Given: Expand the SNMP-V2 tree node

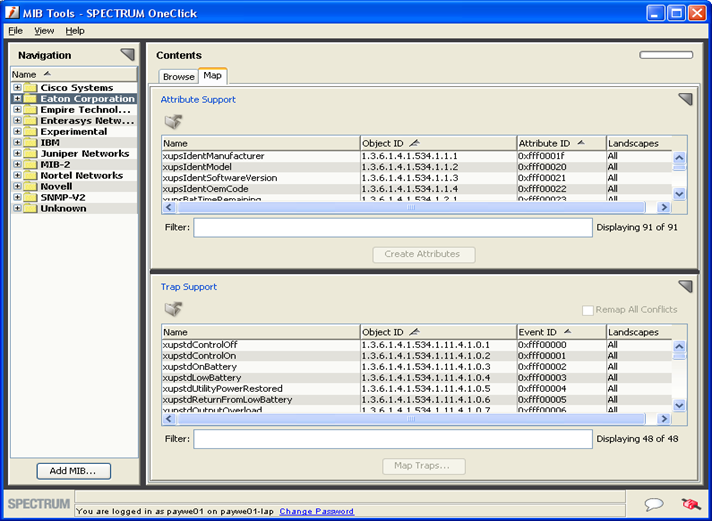Looking at the screenshot, I should click(x=17, y=198).
